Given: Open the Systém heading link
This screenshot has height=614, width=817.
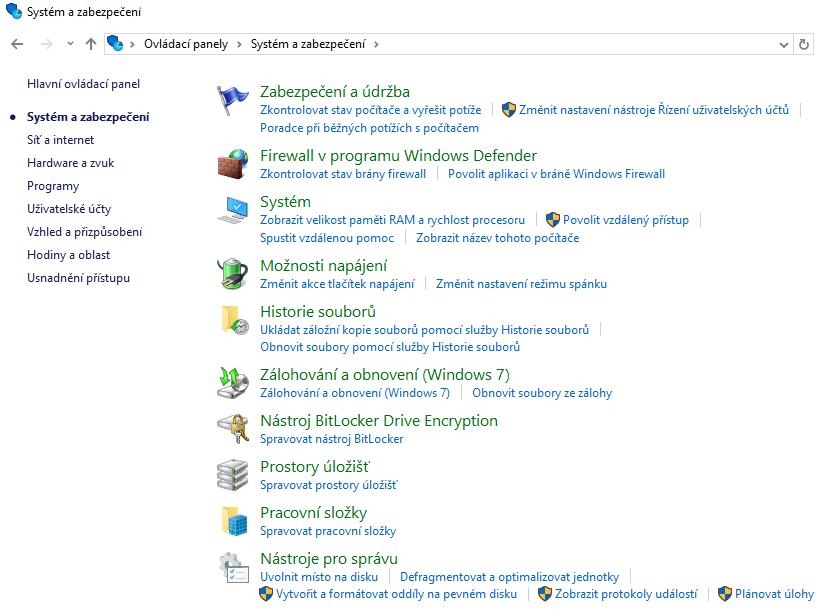Looking at the screenshot, I should 286,202.
